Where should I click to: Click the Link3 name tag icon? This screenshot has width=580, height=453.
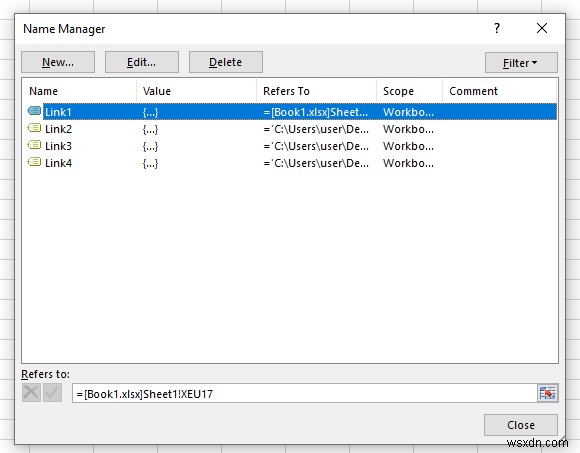[34, 145]
